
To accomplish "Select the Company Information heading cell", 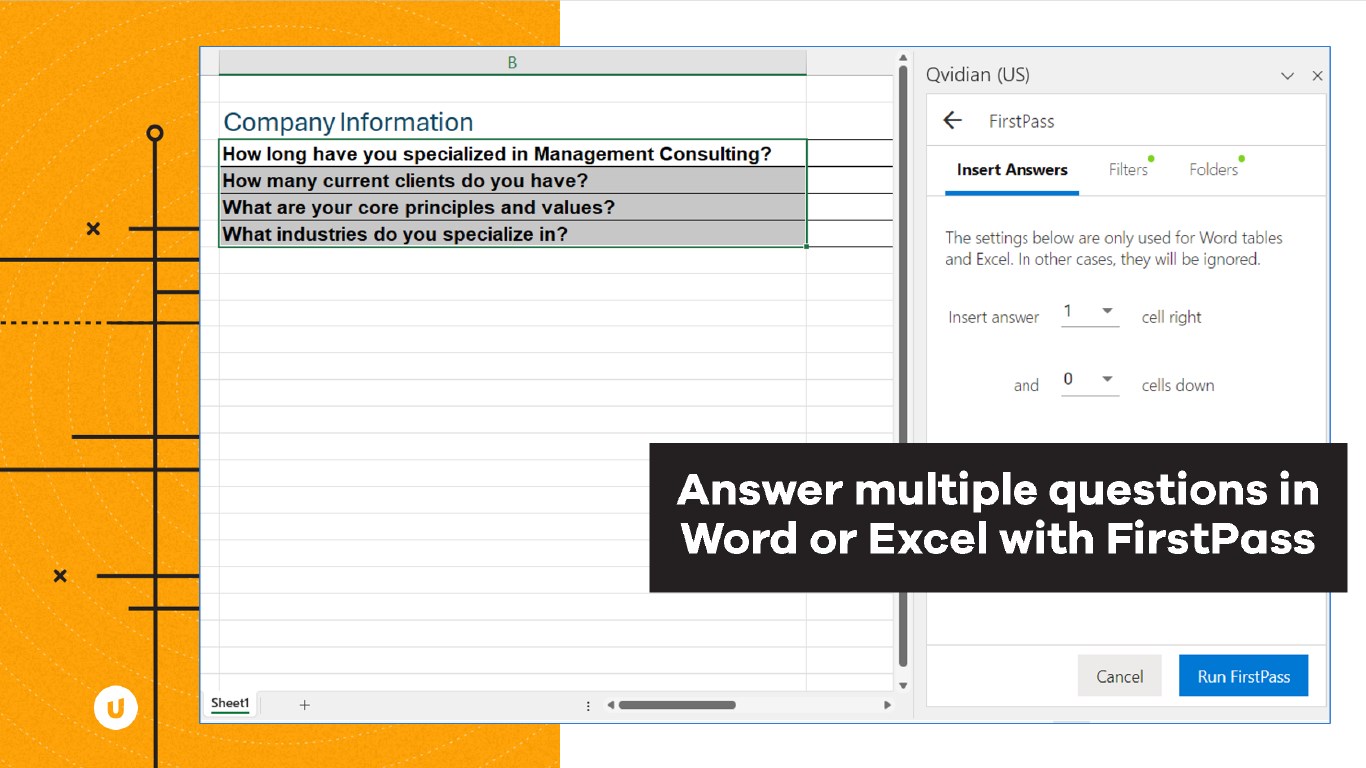I will (512, 122).
